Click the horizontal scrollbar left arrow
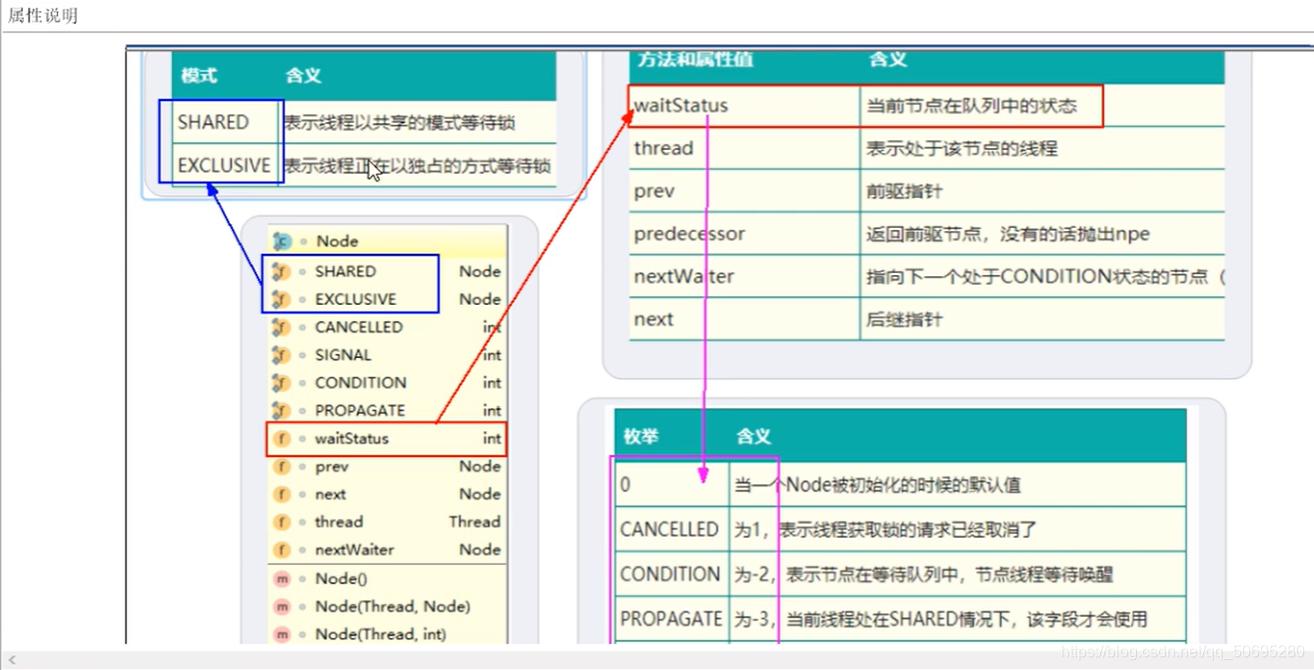This screenshot has width=1314, height=670. 12,660
